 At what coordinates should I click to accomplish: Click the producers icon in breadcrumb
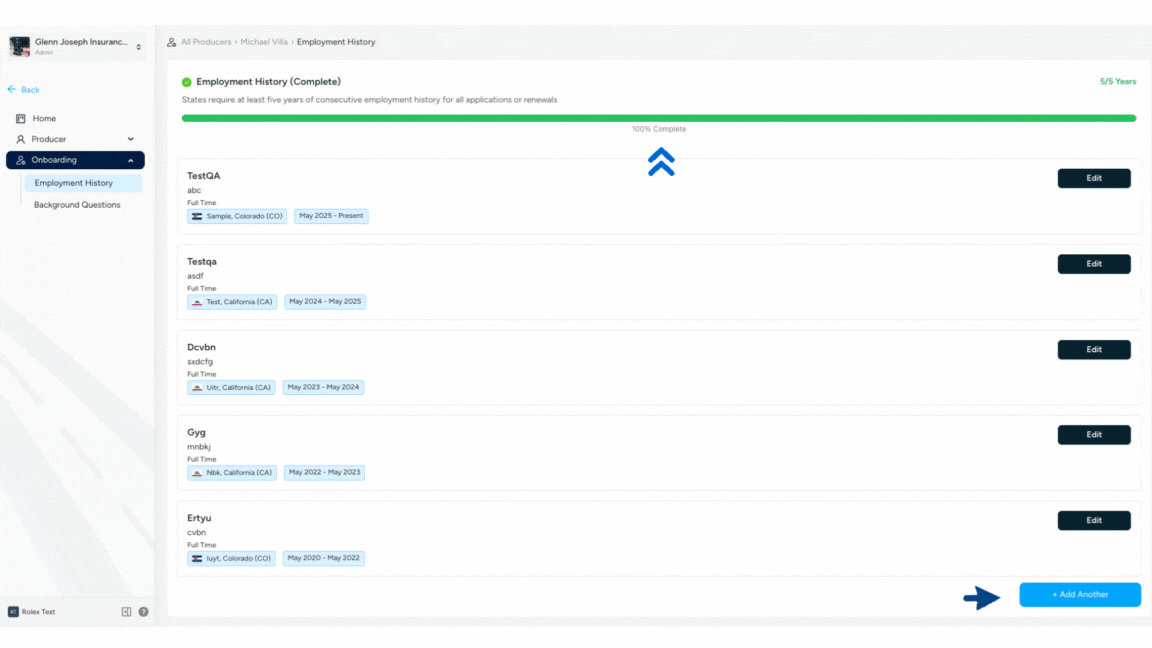[x=172, y=43]
